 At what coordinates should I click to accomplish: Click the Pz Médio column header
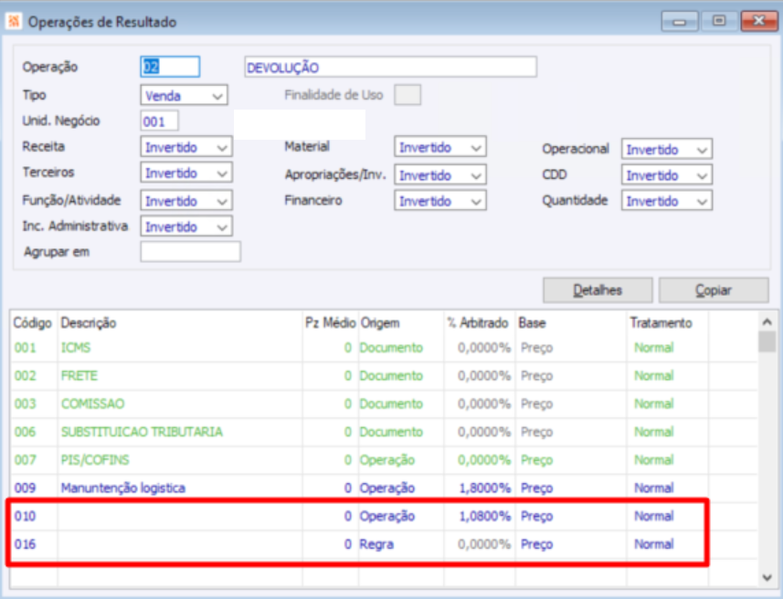pyautogui.click(x=330, y=323)
